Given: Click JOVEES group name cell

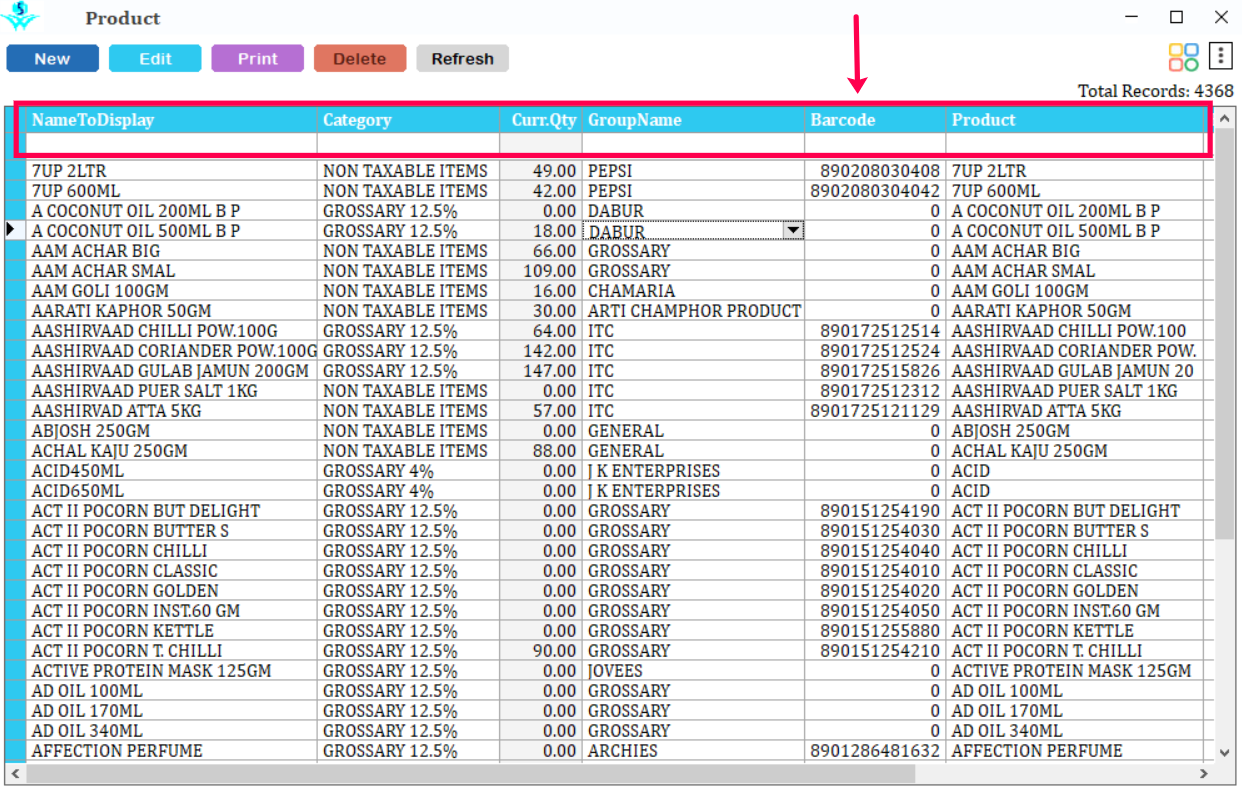Looking at the screenshot, I should [693, 671].
